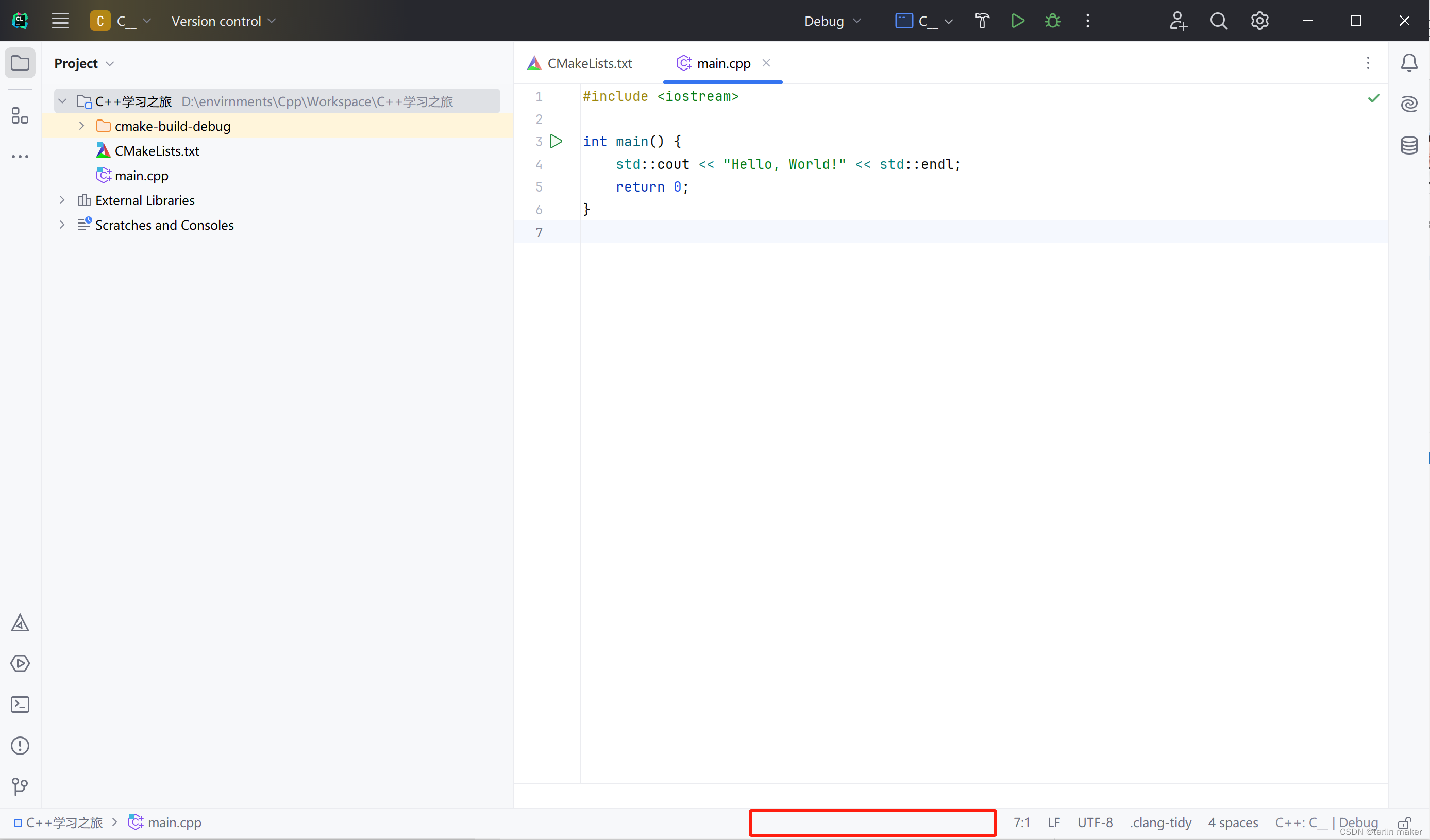1430x840 pixels.
Task: Toggle the Project tool window folder icon
Action: [20, 62]
